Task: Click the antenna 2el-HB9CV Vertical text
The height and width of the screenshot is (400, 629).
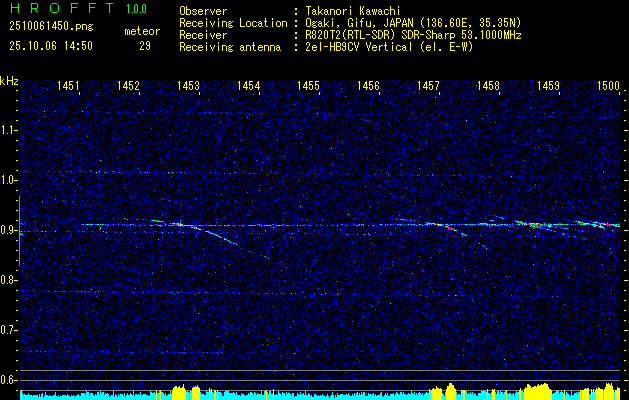Action: click(388, 47)
